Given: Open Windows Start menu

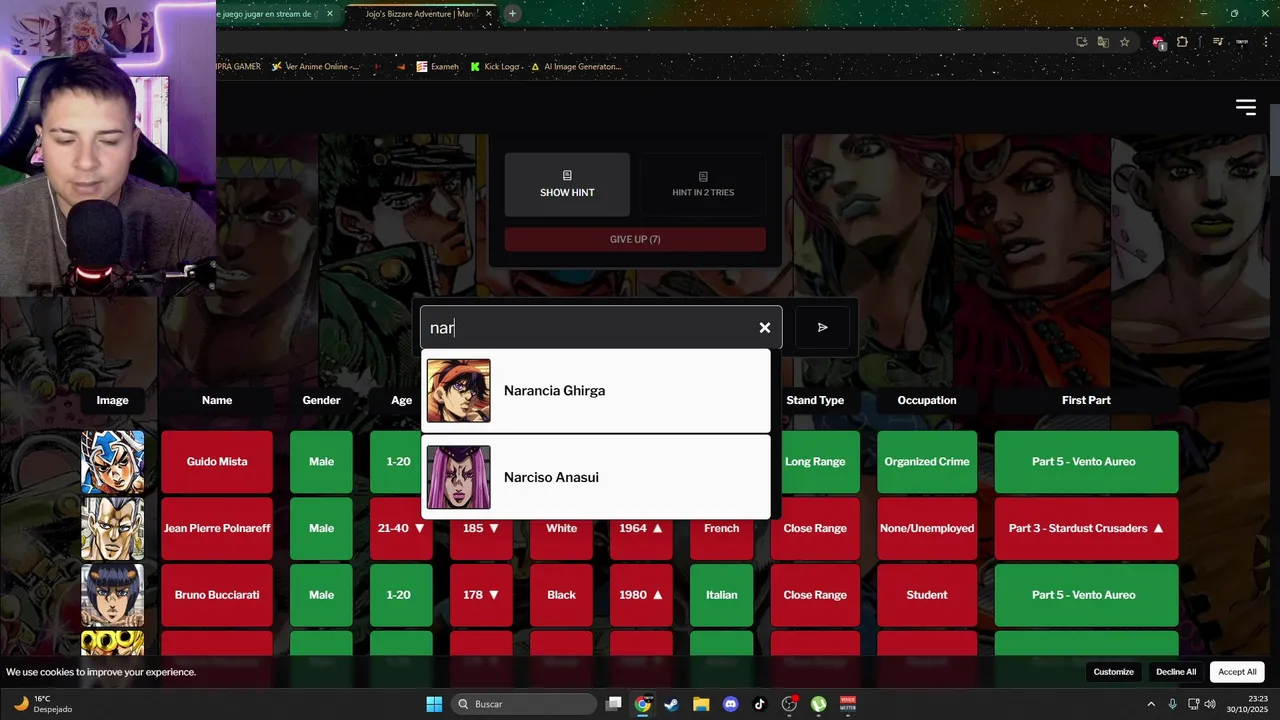Looking at the screenshot, I should click(x=434, y=704).
